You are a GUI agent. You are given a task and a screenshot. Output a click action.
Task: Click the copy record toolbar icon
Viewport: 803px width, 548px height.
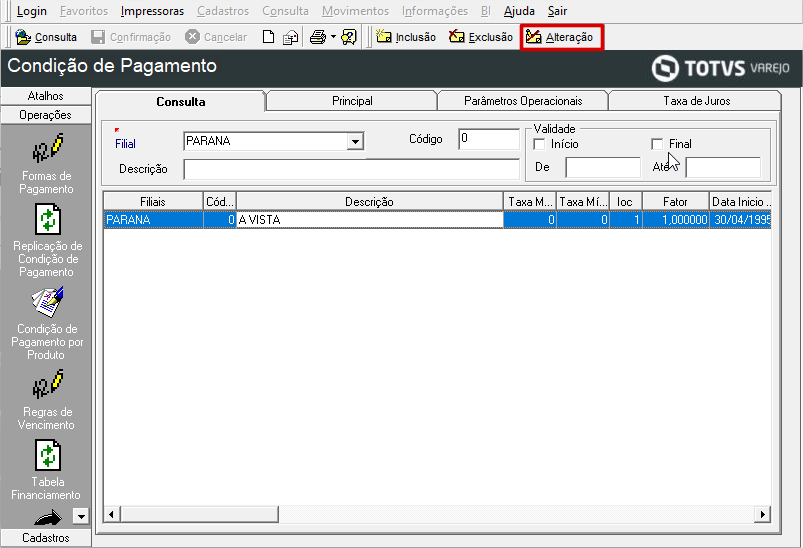coord(291,37)
